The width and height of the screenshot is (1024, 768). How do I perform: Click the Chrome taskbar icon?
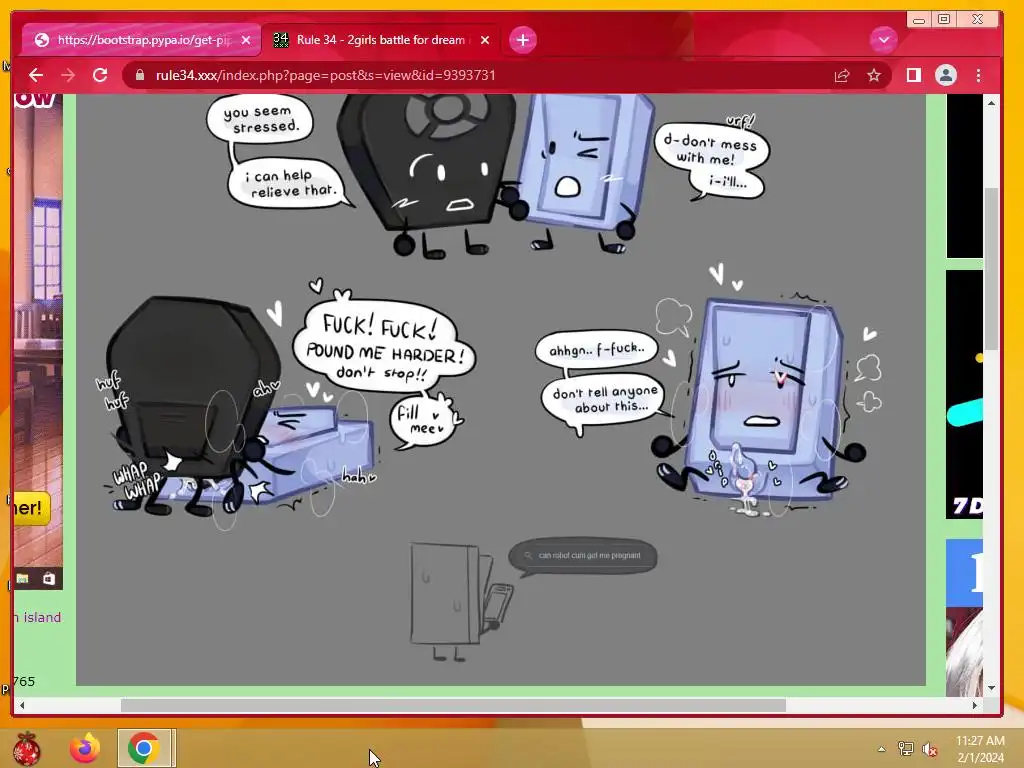pos(144,748)
